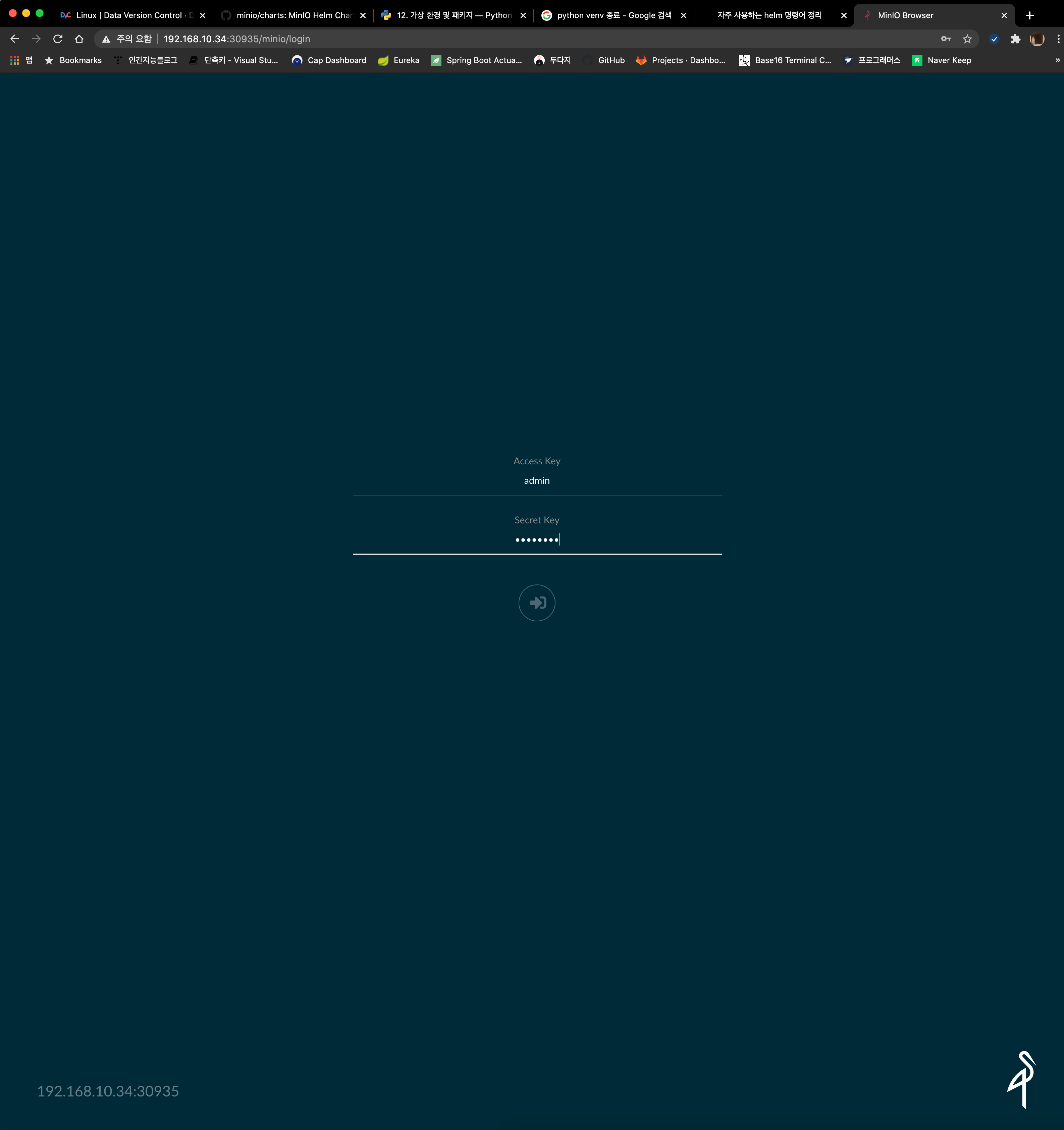Open the Base16 Terminal bookmark
Viewport: 1064px width, 1130px height.
pyautogui.click(x=785, y=60)
